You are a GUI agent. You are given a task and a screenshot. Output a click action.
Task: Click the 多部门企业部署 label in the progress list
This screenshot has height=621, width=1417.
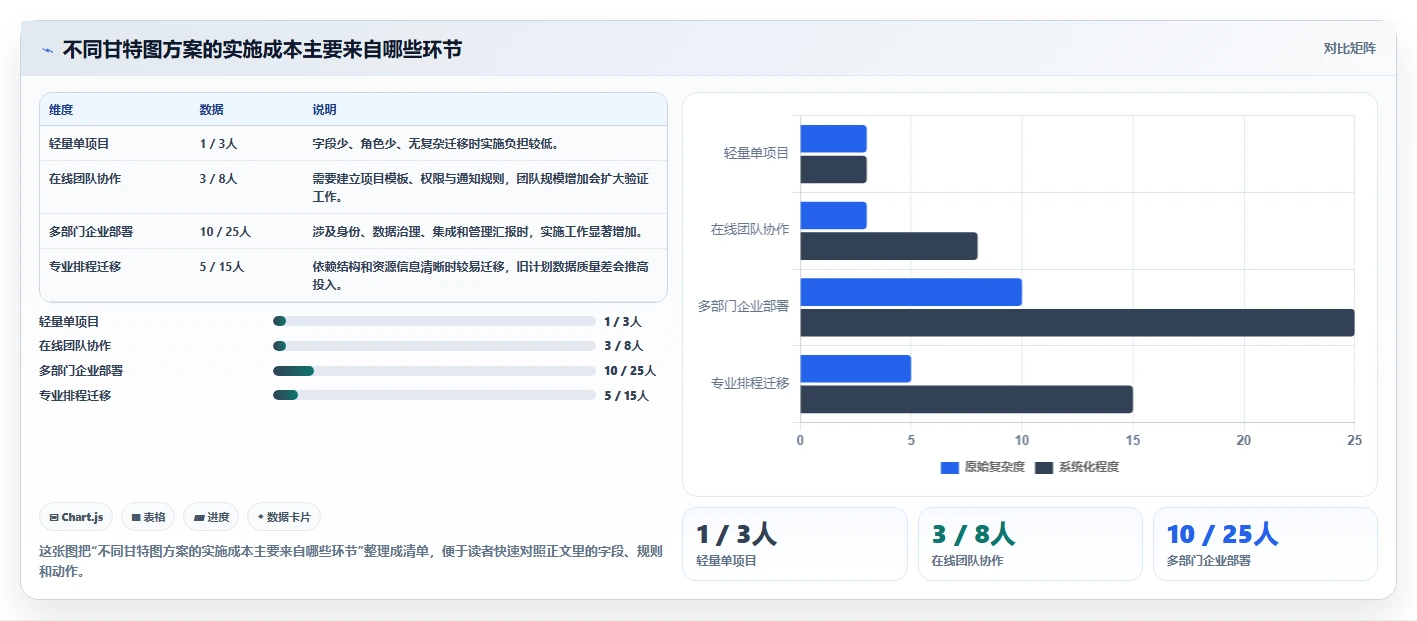[x=81, y=371]
